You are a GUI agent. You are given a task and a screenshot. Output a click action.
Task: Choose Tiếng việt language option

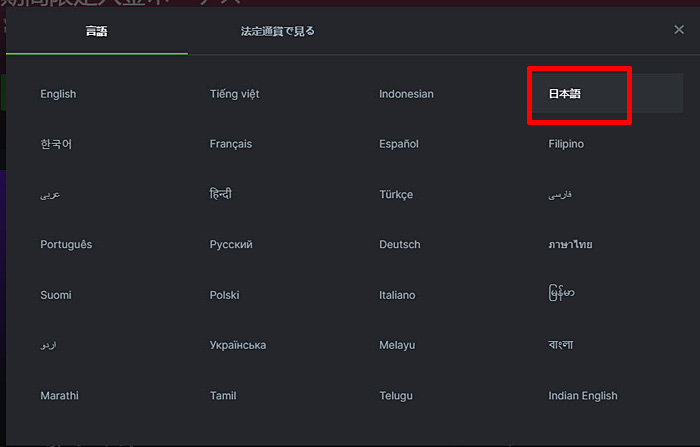pyautogui.click(x=234, y=94)
